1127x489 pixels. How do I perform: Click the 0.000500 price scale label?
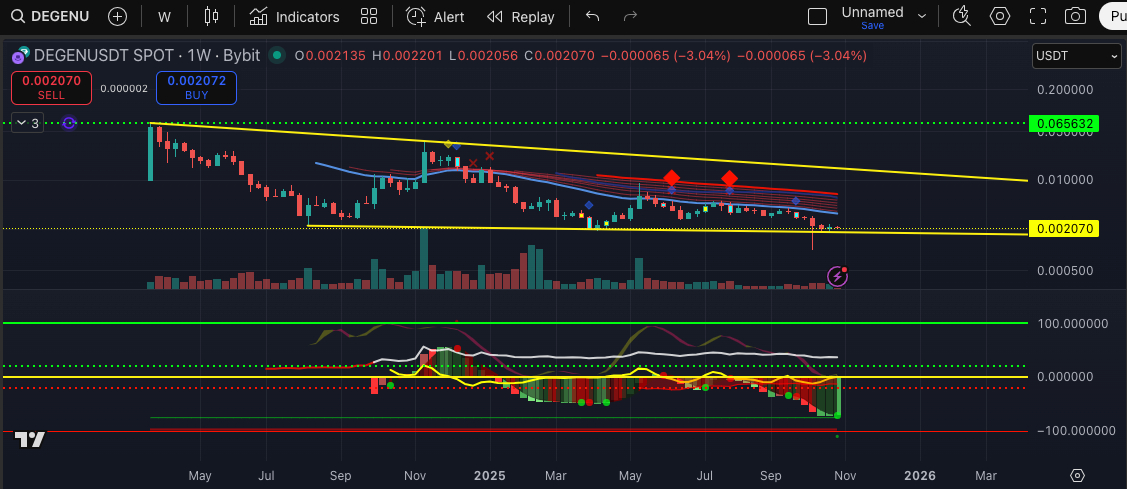click(x=1065, y=270)
